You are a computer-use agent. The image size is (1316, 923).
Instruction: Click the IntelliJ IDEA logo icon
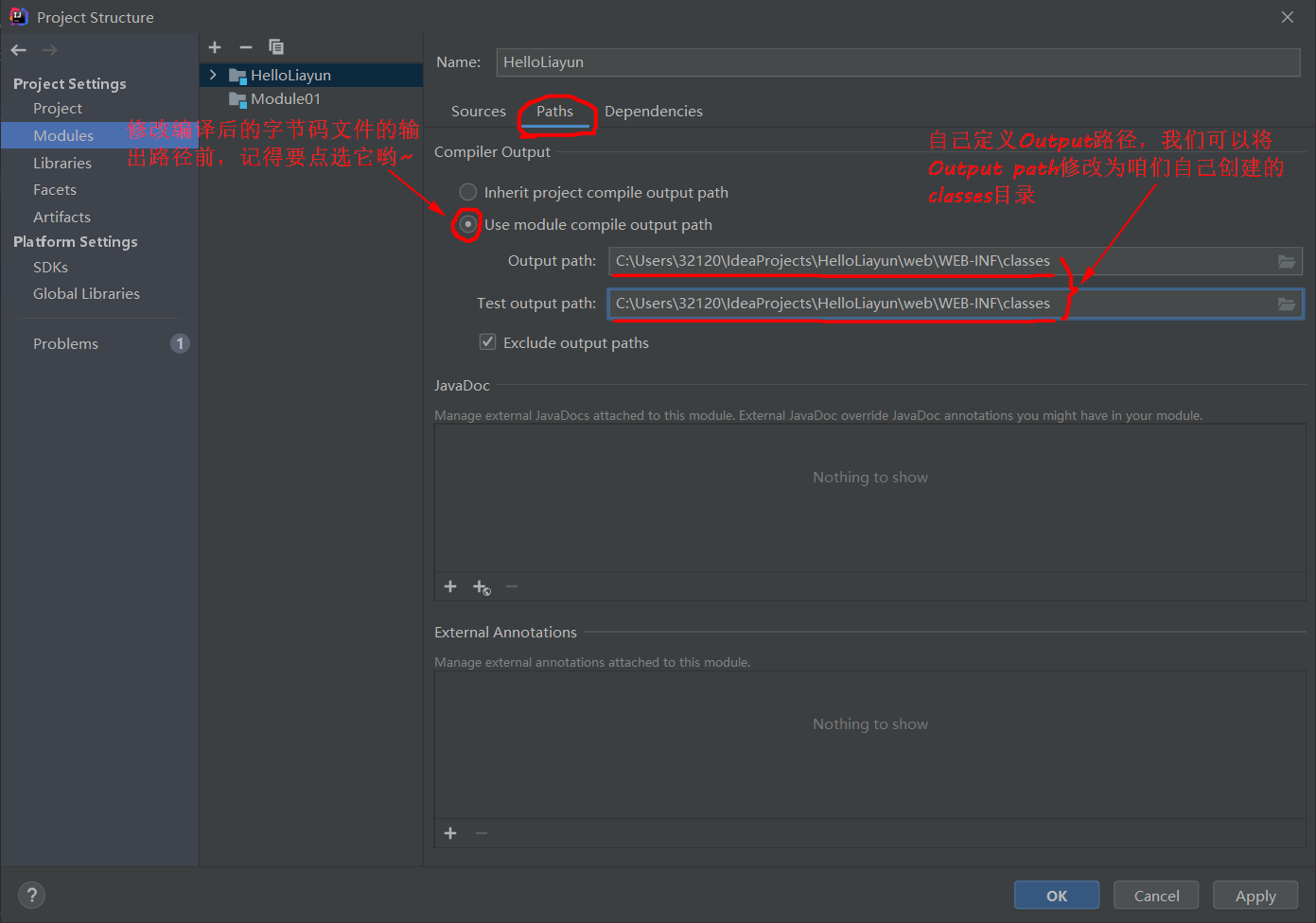coord(18,16)
